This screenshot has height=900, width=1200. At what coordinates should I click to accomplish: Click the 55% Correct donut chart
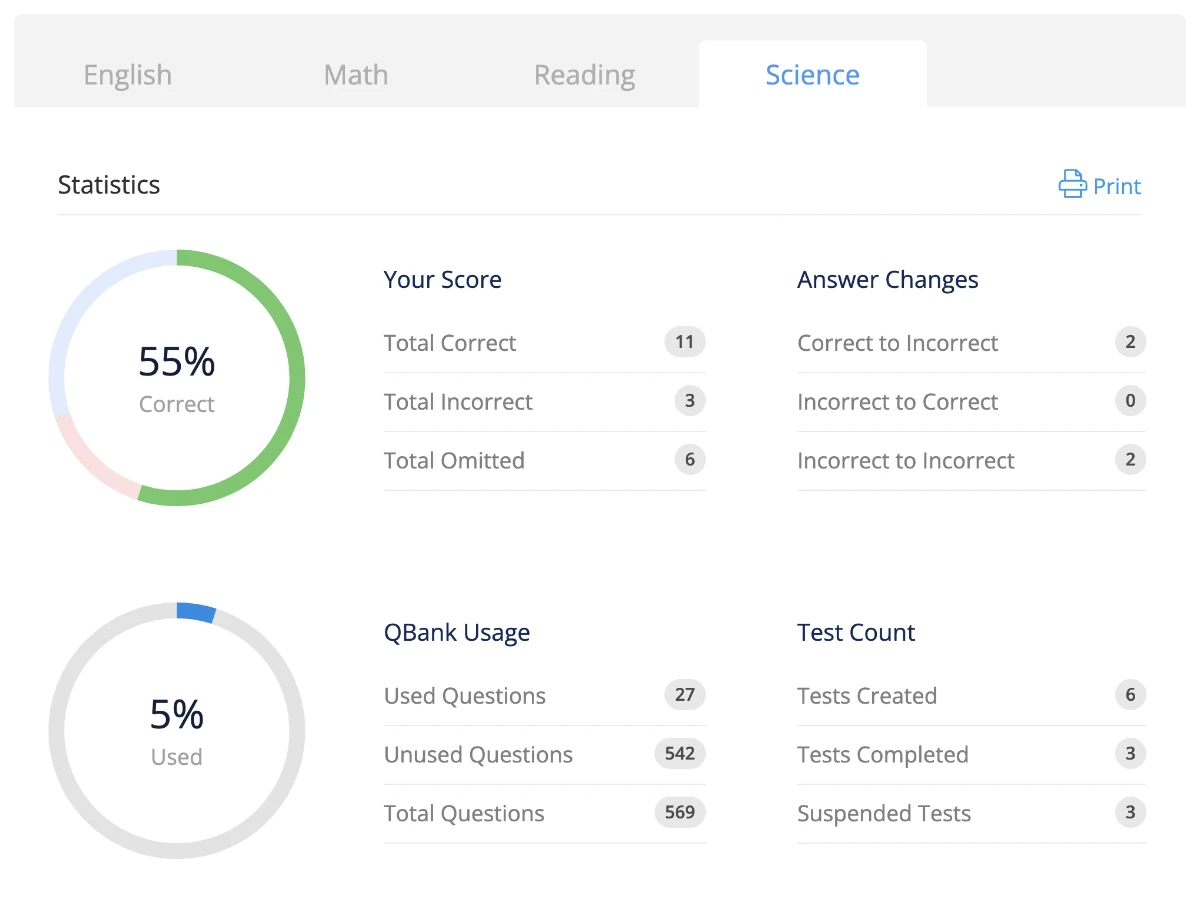177,378
